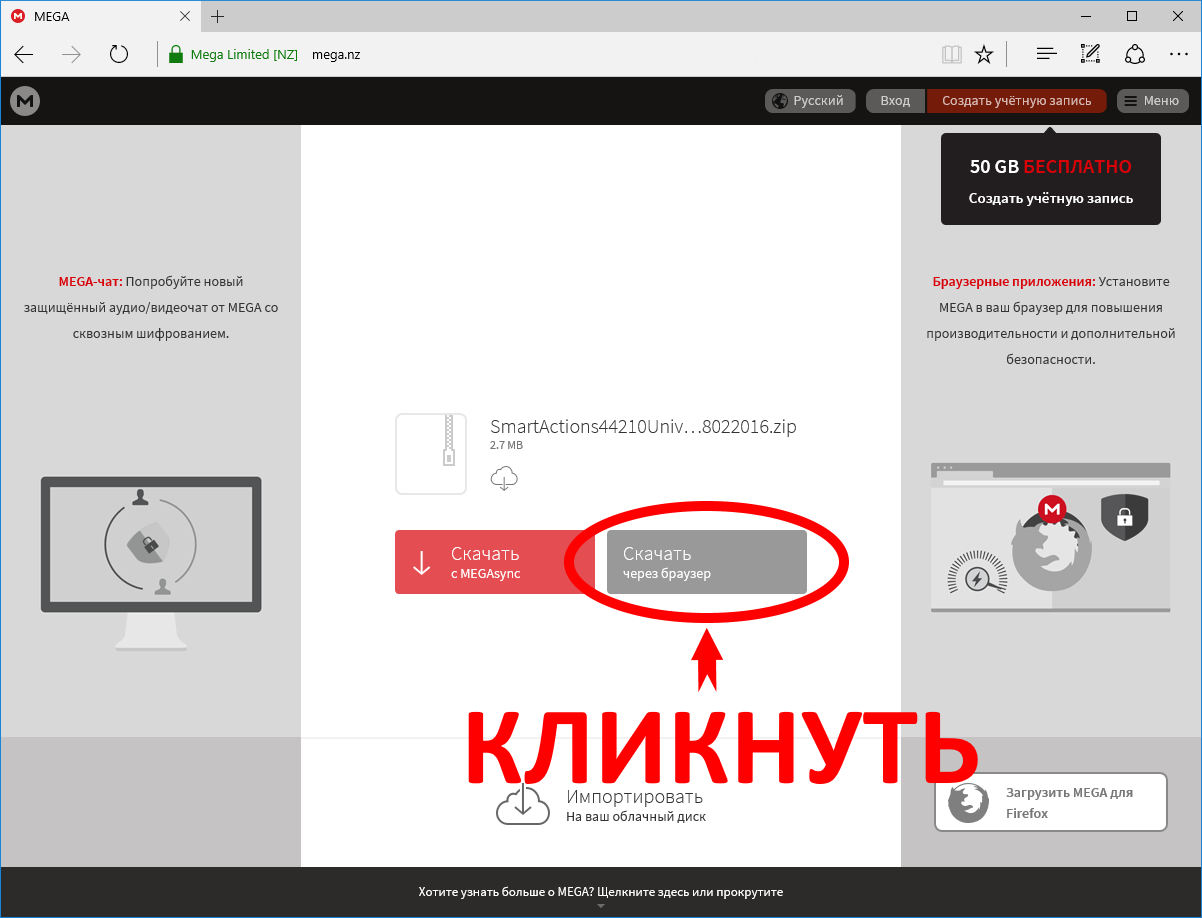Image resolution: width=1202 pixels, height=918 pixels.
Task: Open the browser More actions menu
Action: 1178,54
